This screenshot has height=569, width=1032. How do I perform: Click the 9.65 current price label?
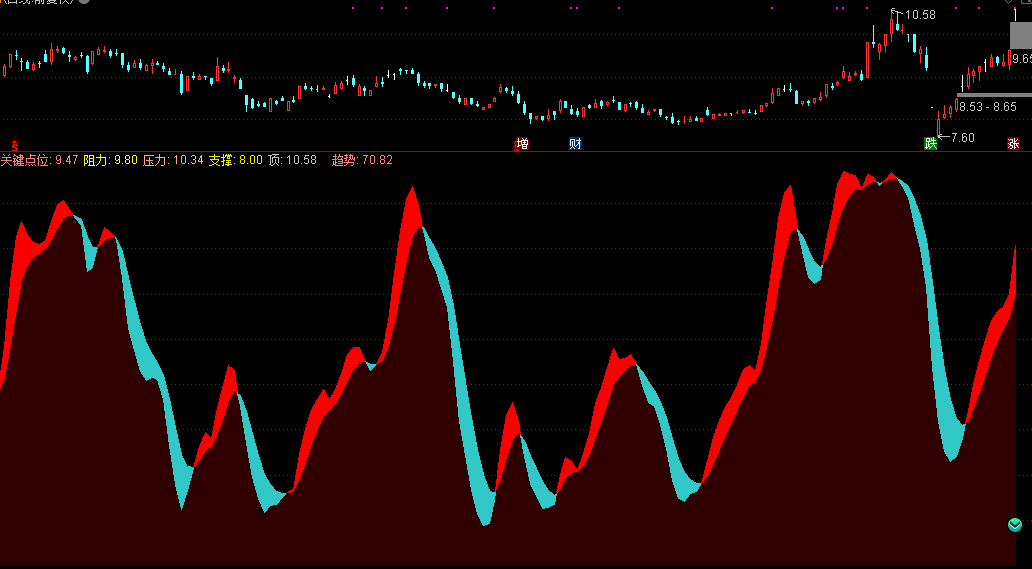click(1021, 60)
